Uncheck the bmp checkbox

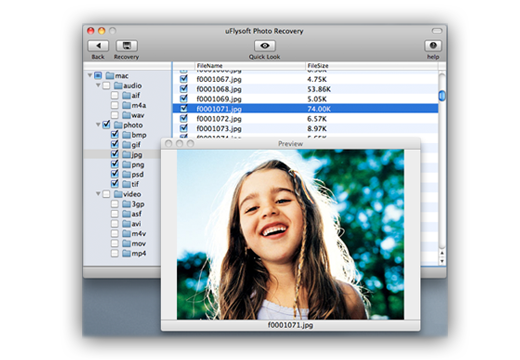pyautogui.click(x=115, y=135)
